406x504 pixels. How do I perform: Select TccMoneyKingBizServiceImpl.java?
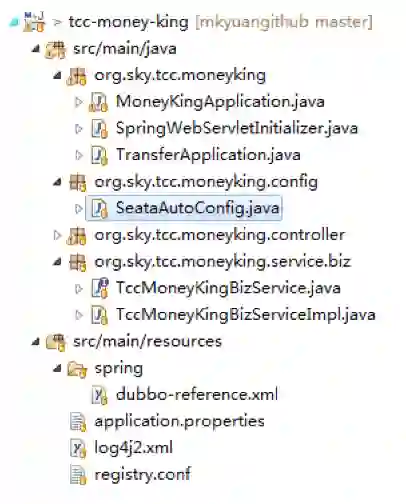click(x=246, y=315)
